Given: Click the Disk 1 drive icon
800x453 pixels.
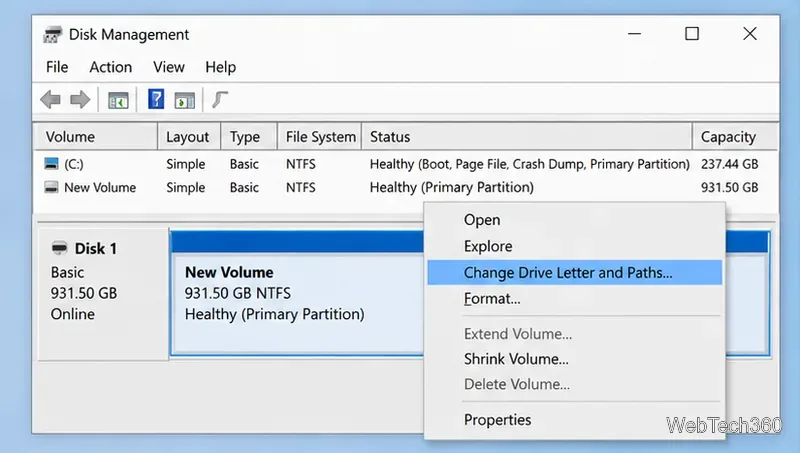Looking at the screenshot, I should click(x=60, y=248).
